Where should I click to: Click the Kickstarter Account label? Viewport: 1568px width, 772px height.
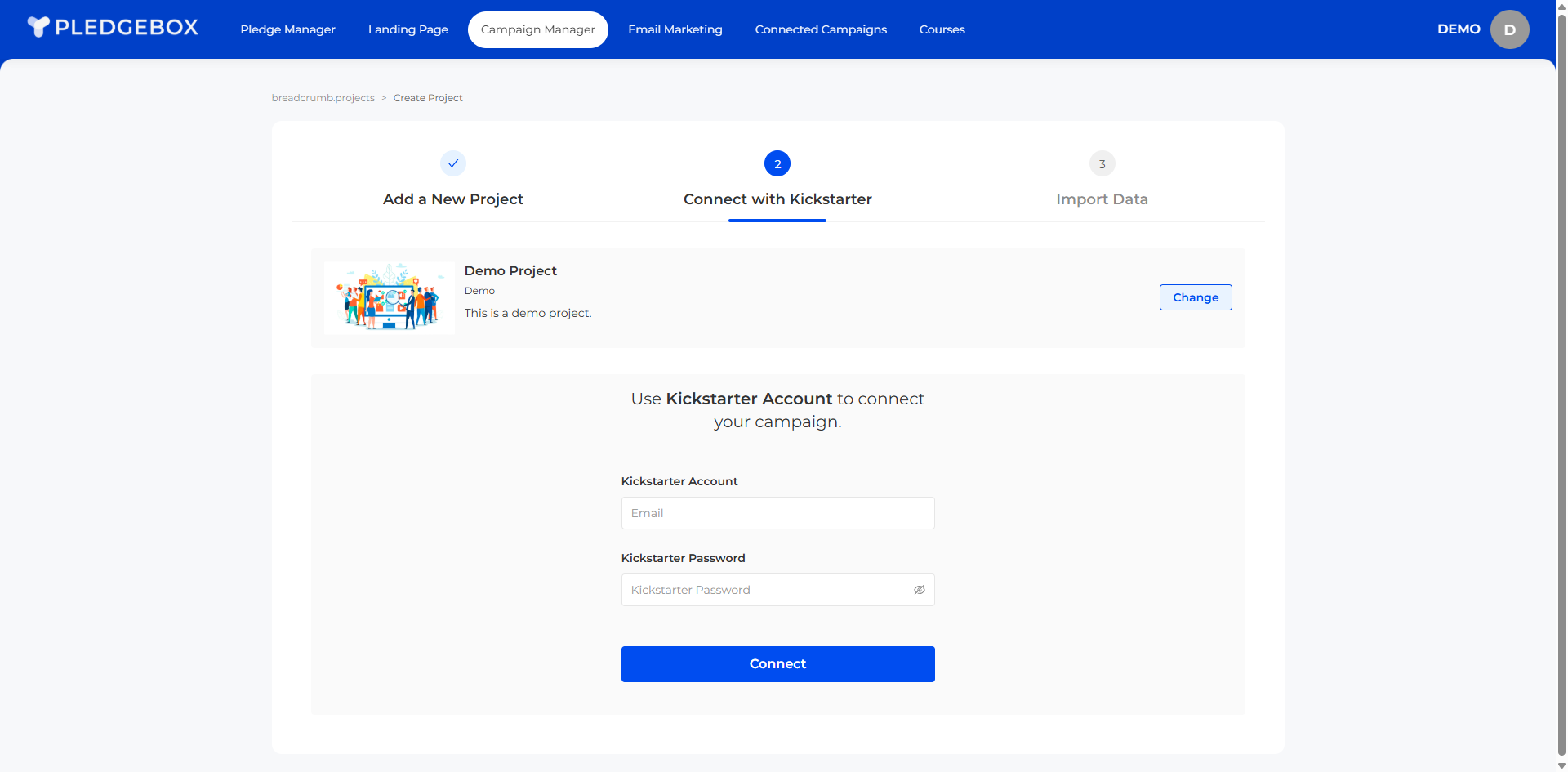tap(679, 481)
